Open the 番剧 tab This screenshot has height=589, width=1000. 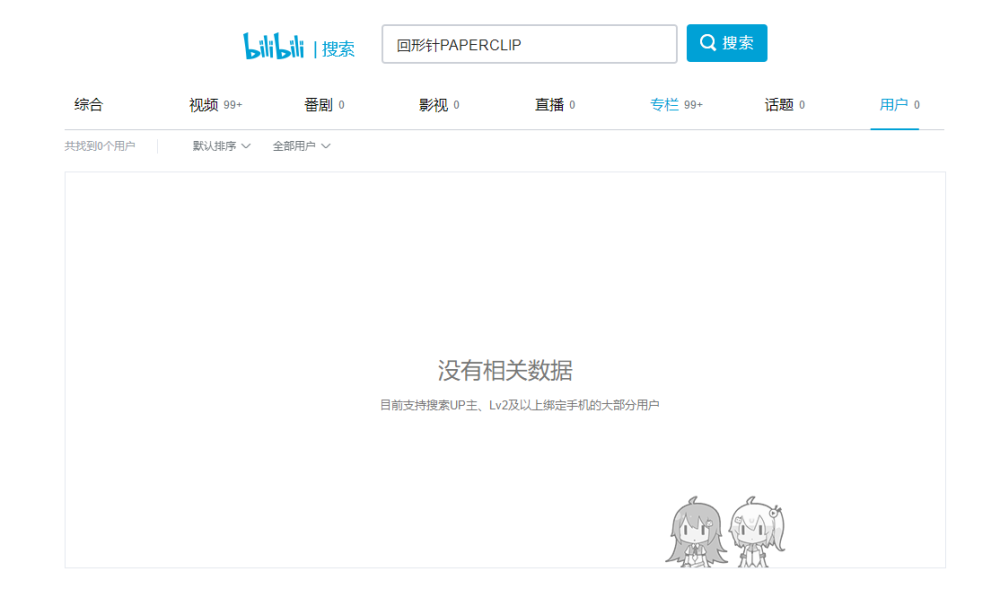point(325,105)
